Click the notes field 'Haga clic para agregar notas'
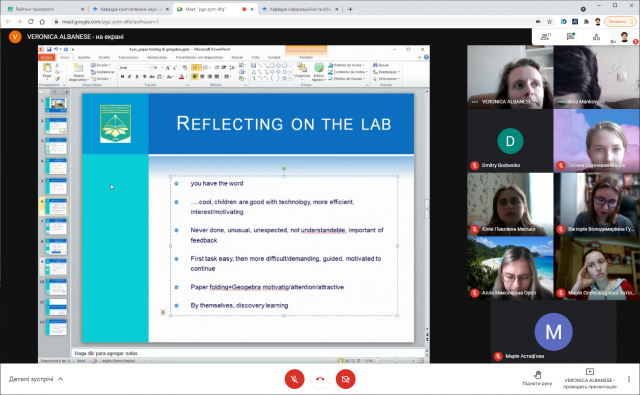This screenshot has height=395, width=640. tap(248, 353)
